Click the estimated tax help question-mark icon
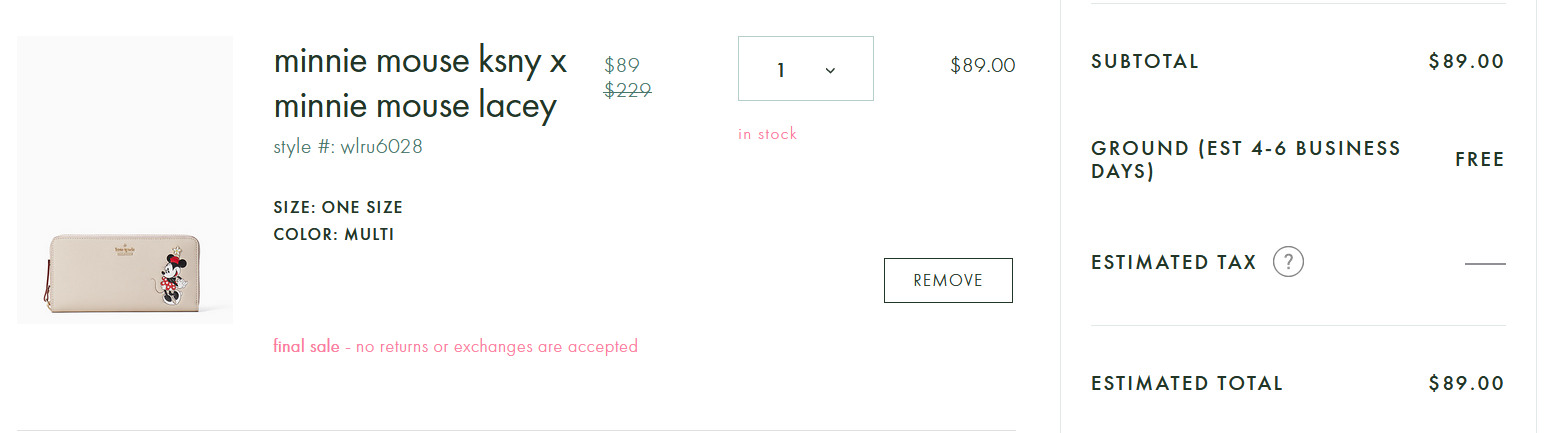This screenshot has width=1553, height=433. (x=1288, y=262)
